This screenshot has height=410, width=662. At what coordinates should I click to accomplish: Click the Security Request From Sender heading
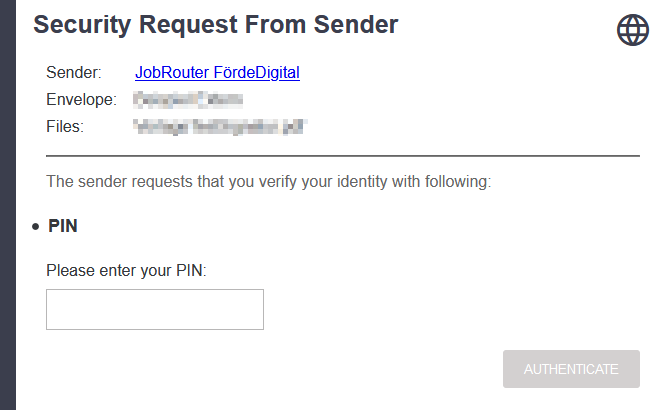(216, 25)
